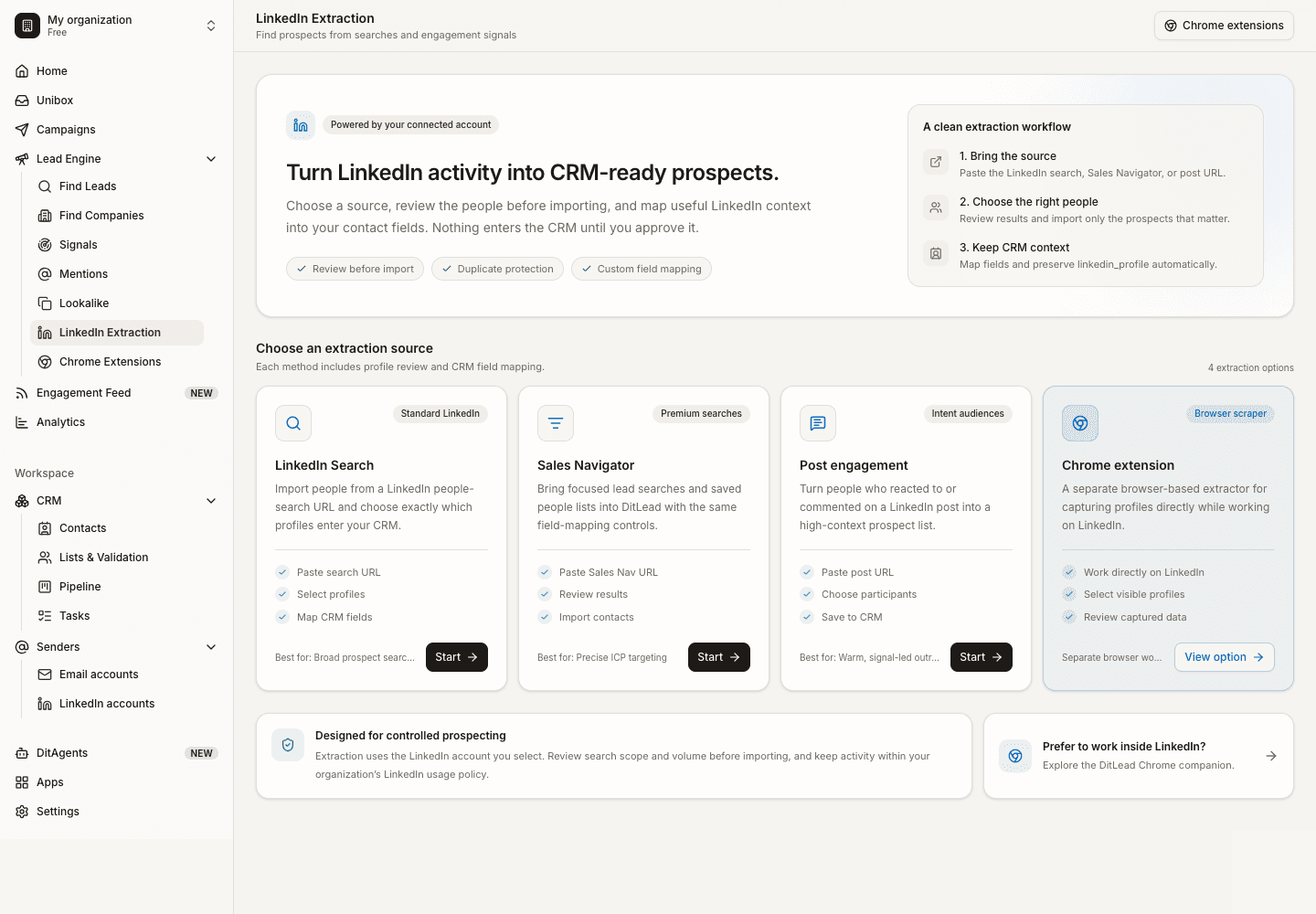Click the Sales Navigator filter card icon

tap(556, 423)
